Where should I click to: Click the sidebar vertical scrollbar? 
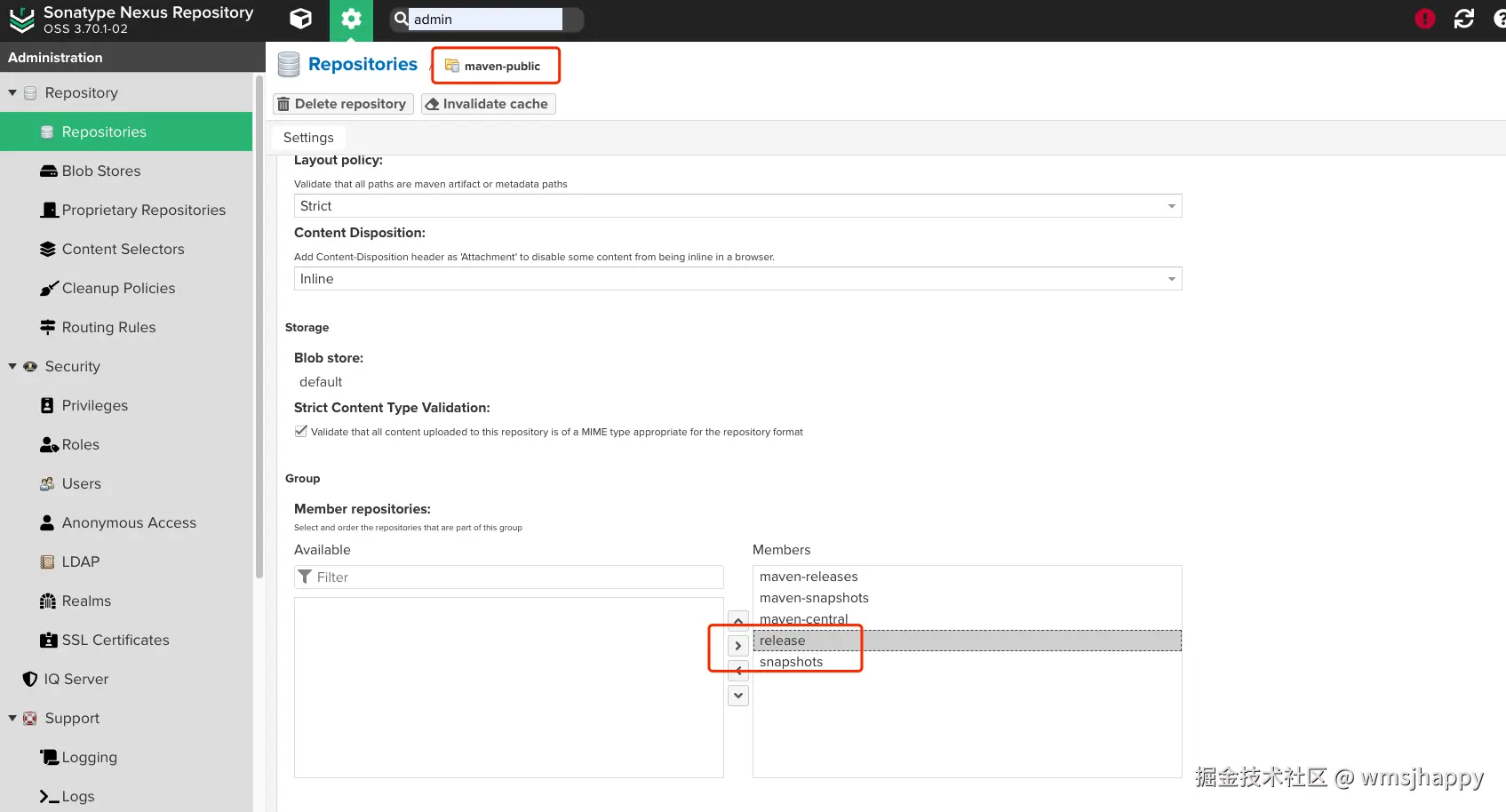pos(259,327)
